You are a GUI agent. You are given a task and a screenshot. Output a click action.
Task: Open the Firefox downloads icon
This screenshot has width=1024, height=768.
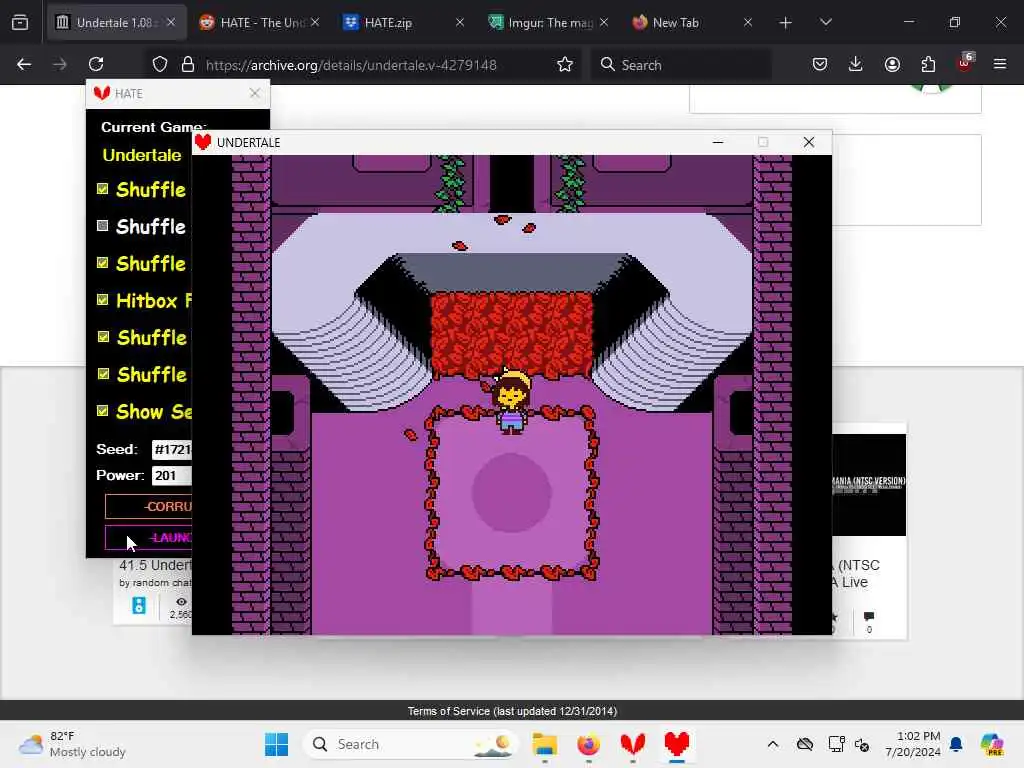pyautogui.click(x=856, y=64)
